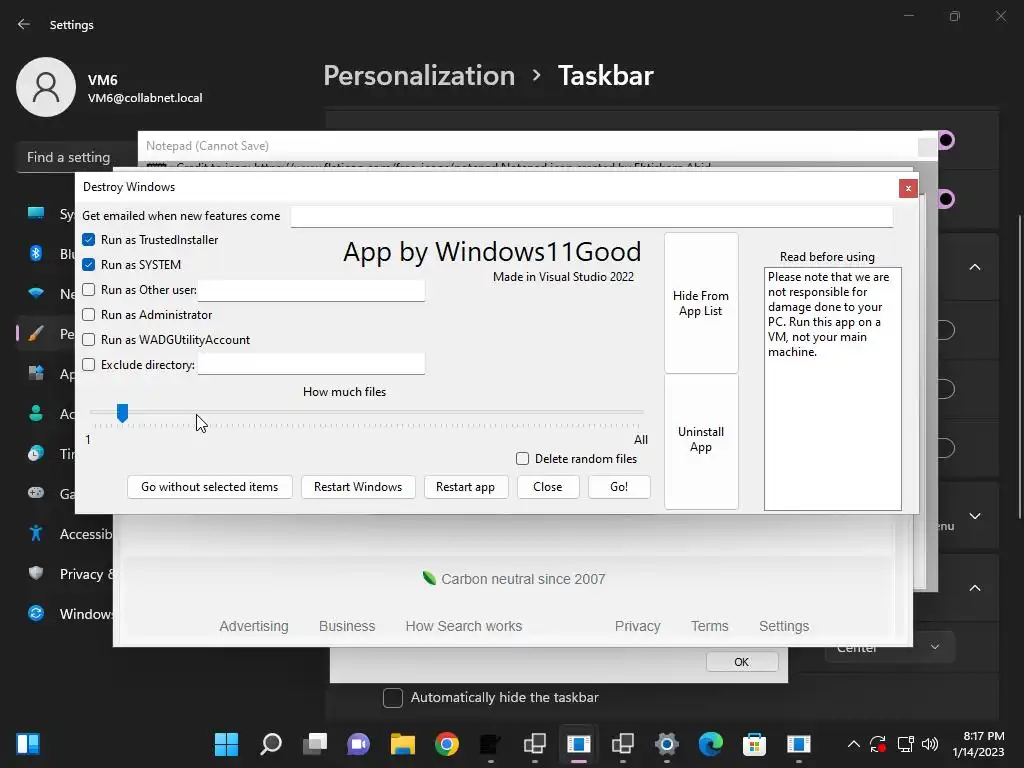Image resolution: width=1024 pixels, height=768 pixels.
Task: Open Microsoft Store on taskbar
Action: [754, 744]
